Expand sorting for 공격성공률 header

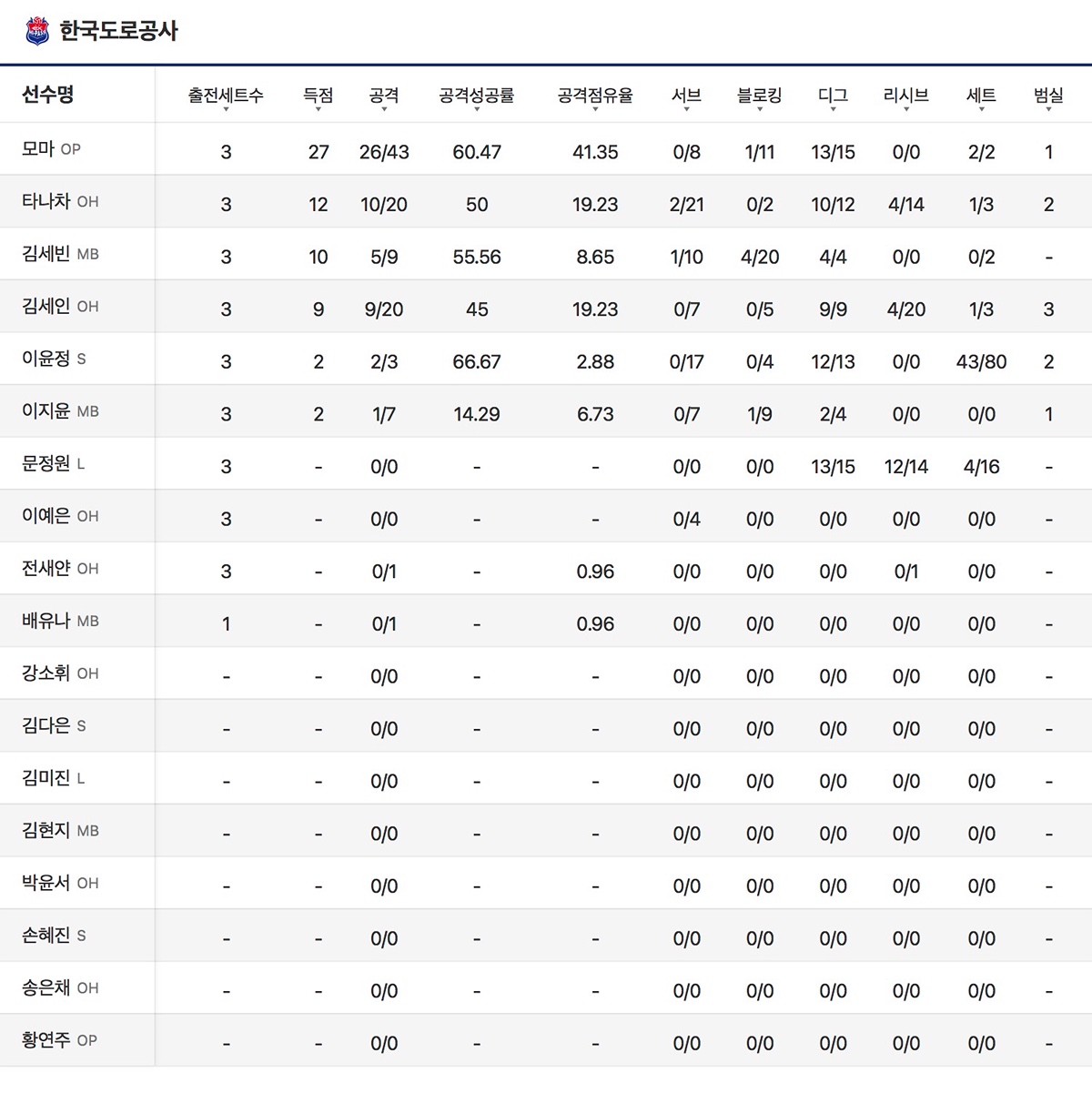pyautogui.click(x=477, y=108)
